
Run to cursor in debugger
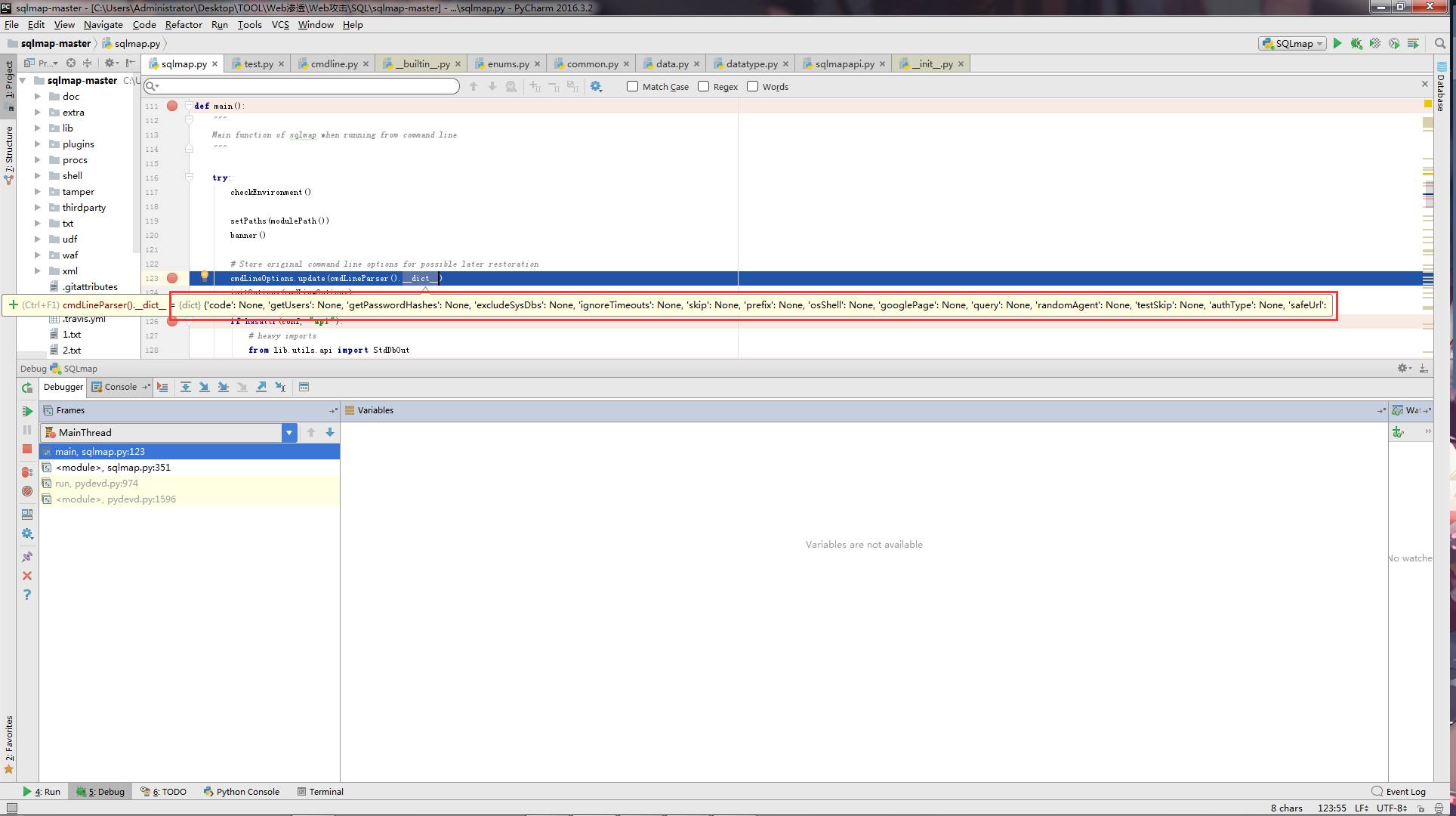click(280, 387)
